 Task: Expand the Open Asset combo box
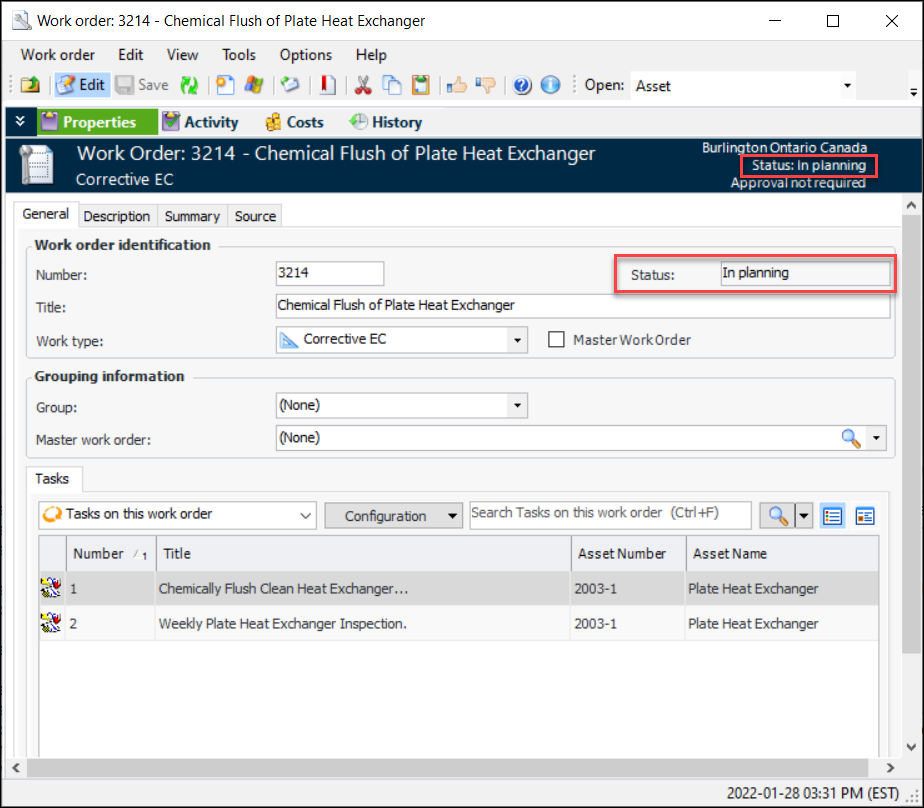[x=847, y=86]
